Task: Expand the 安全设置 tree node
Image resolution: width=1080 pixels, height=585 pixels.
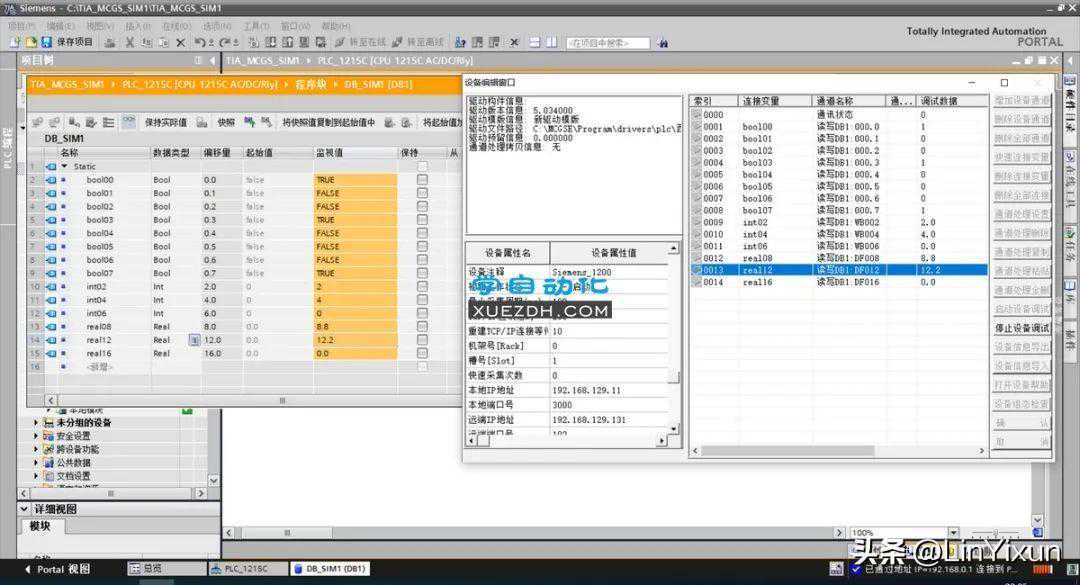Action: coord(37,436)
